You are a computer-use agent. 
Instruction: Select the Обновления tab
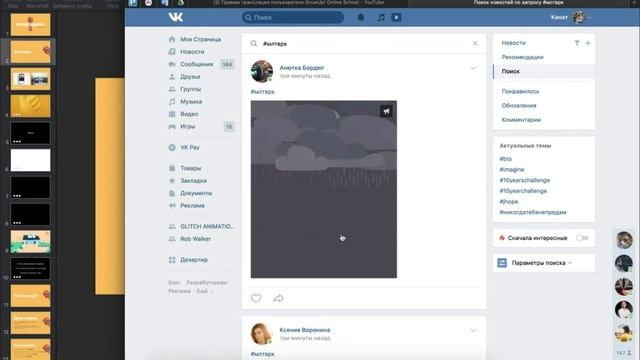pyautogui.click(x=519, y=105)
